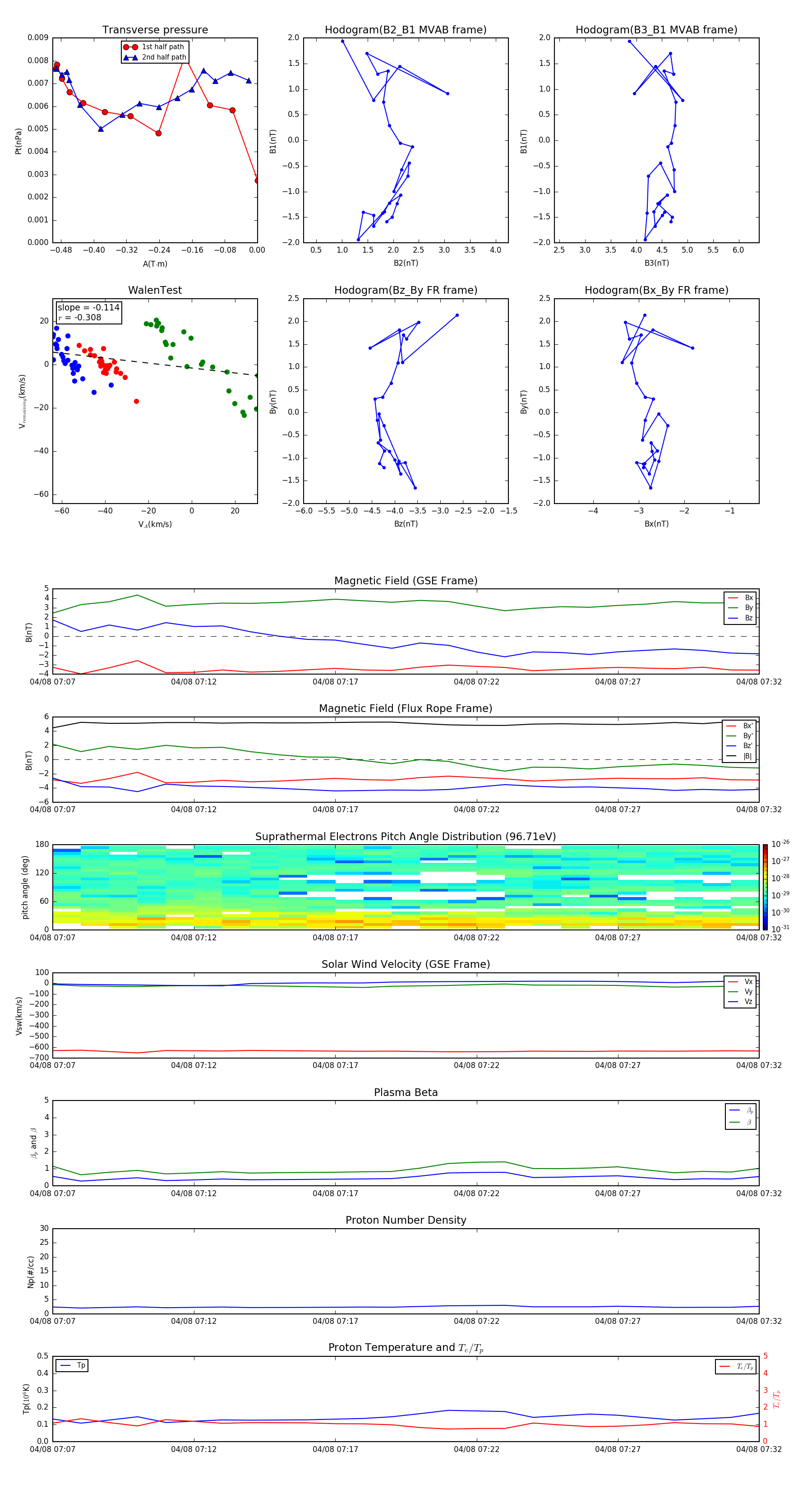
Task: Click the Bx' legend entry in Flux Rope plot
Action: [x=740, y=726]
